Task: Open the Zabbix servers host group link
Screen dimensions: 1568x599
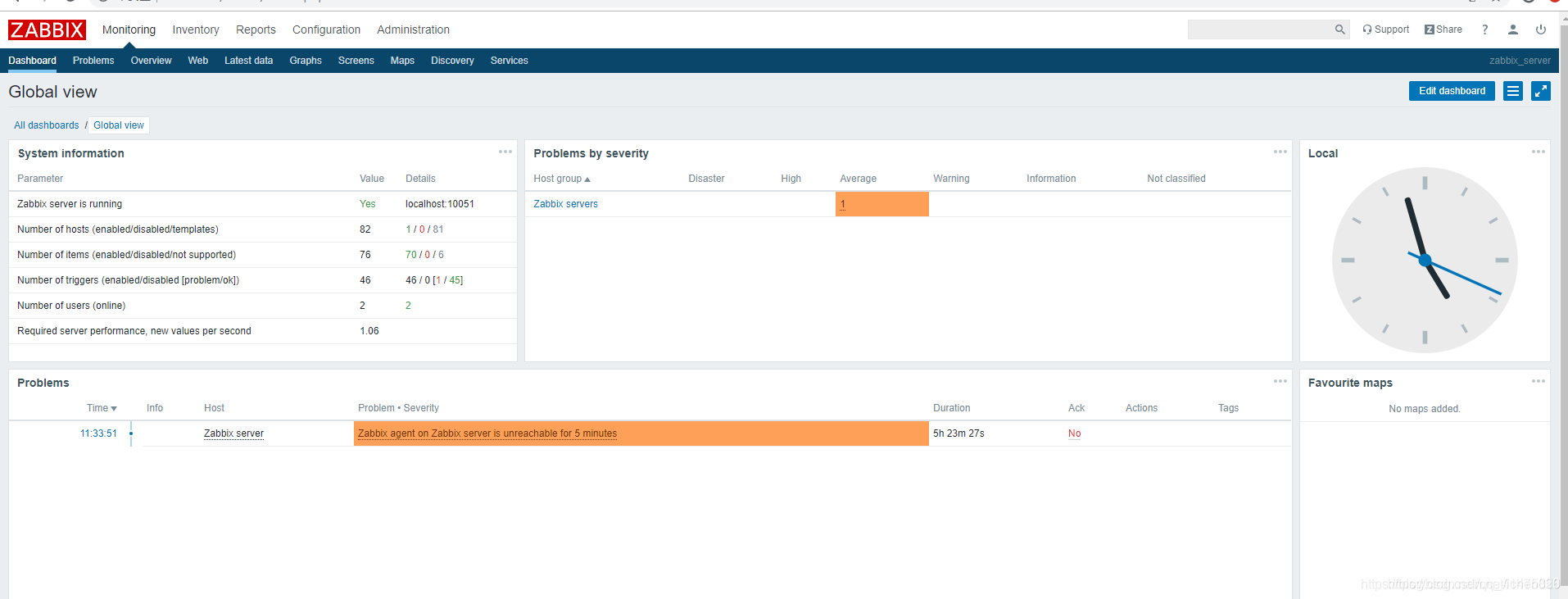Action: click(x=565, y=204)
